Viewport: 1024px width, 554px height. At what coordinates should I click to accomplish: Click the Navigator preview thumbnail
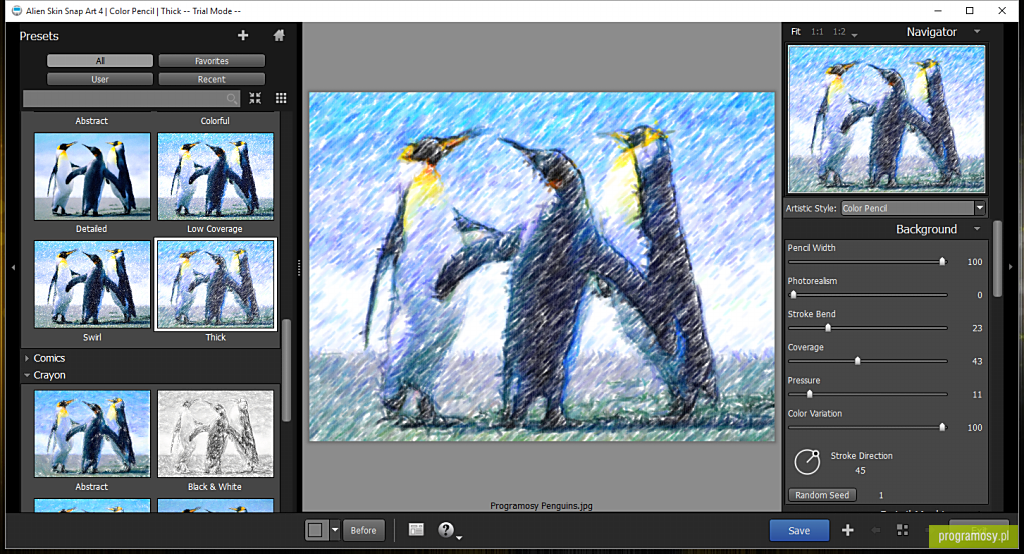886,119
